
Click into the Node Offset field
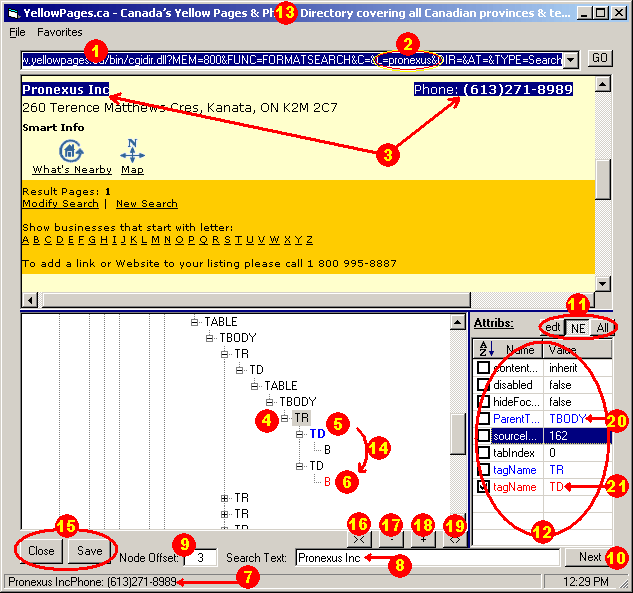click(x=201, y=557)
